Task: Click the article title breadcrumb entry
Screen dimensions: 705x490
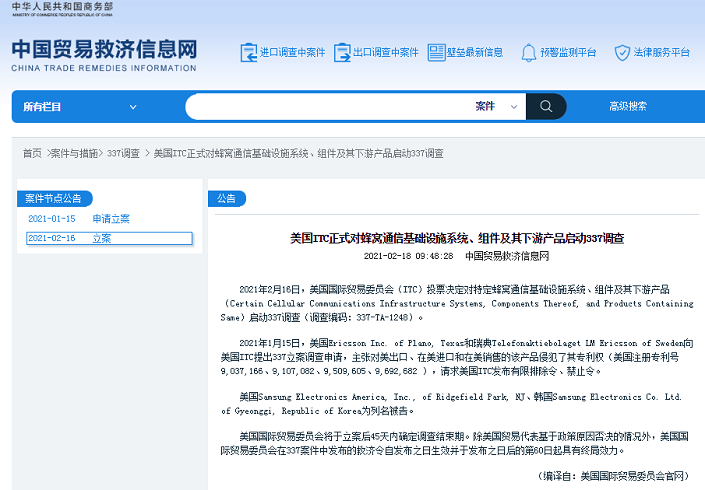Action: pos(299,154)
